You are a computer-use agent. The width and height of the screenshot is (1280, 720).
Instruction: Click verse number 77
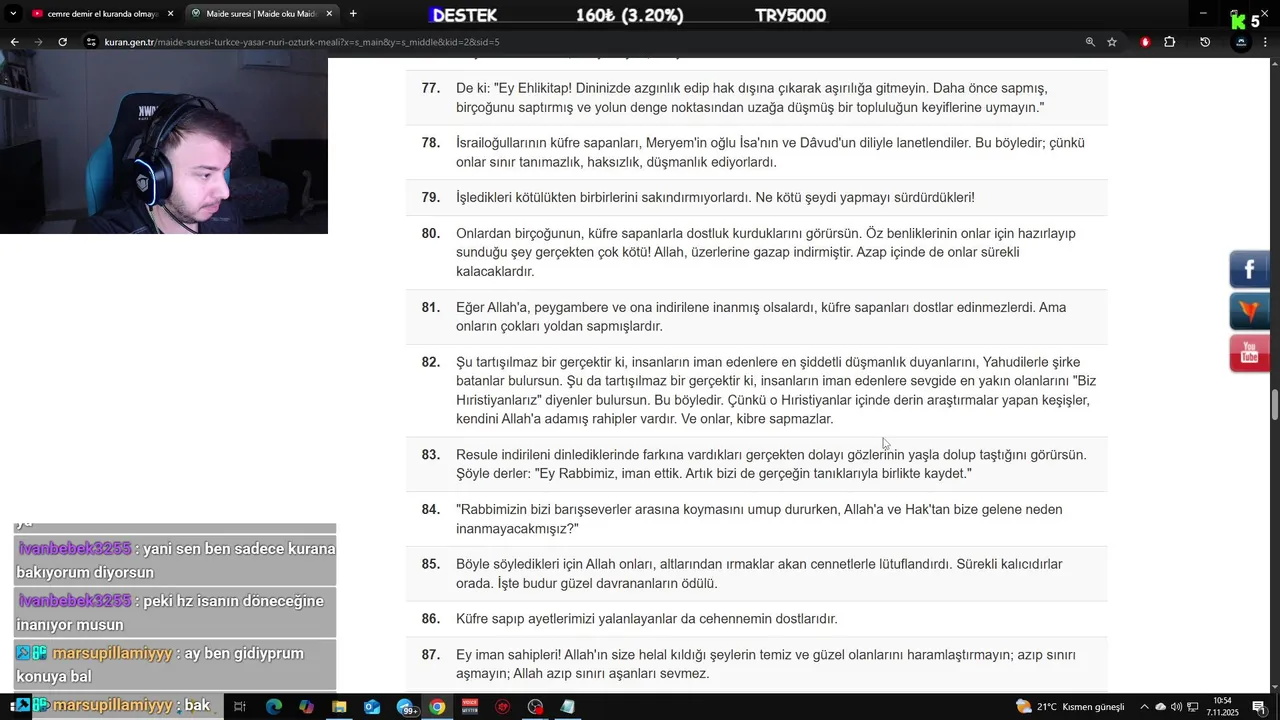(x=430, y=88)
